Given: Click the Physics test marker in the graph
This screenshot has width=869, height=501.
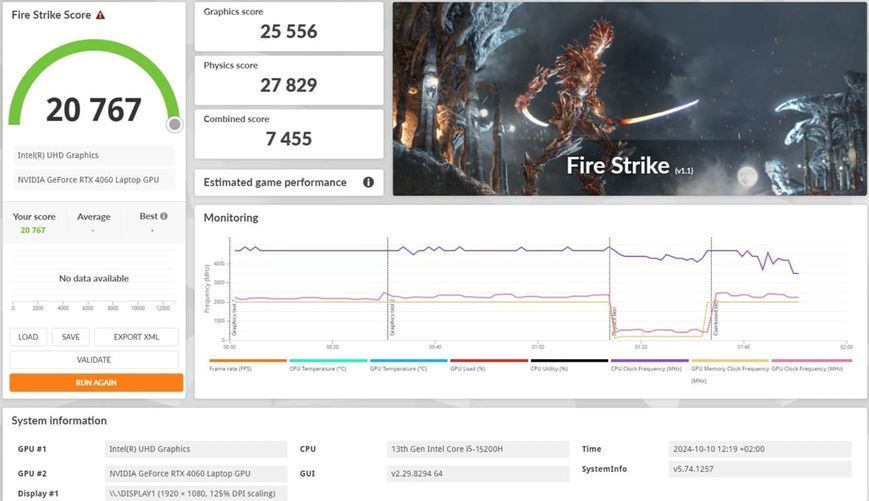Looking at the screenshot, I should (610, 288).
